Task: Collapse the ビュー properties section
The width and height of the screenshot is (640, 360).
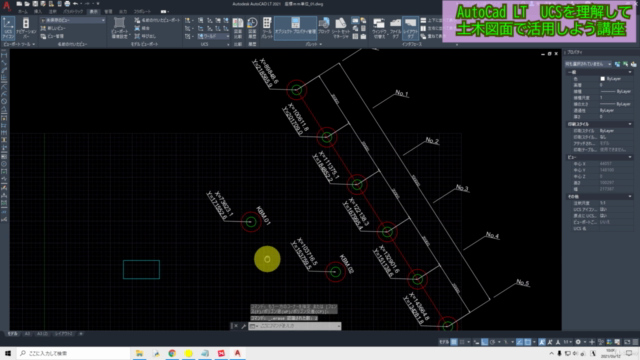Action: pos(630,157)
